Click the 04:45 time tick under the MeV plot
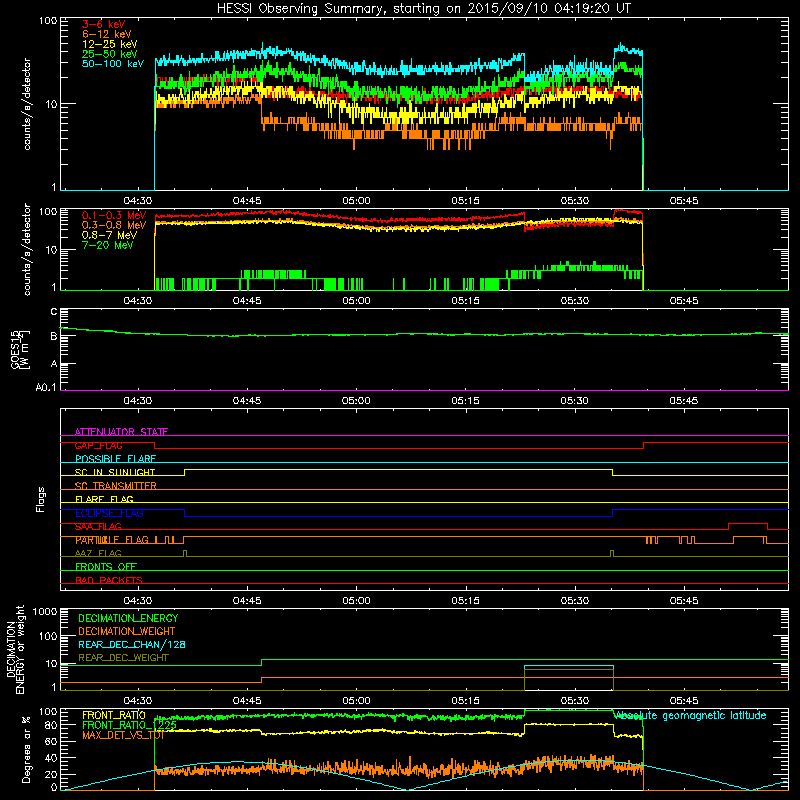The width and height of the screenshot is (800, 800). pos(247,301)
